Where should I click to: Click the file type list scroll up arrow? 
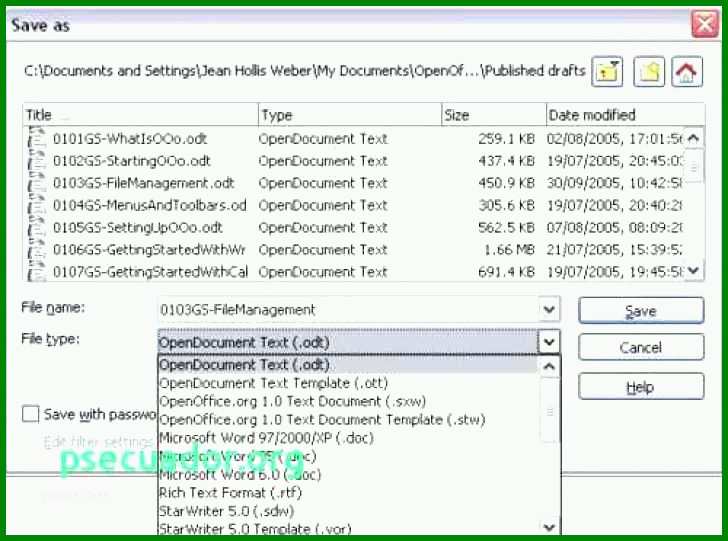[x=549, y=367]
